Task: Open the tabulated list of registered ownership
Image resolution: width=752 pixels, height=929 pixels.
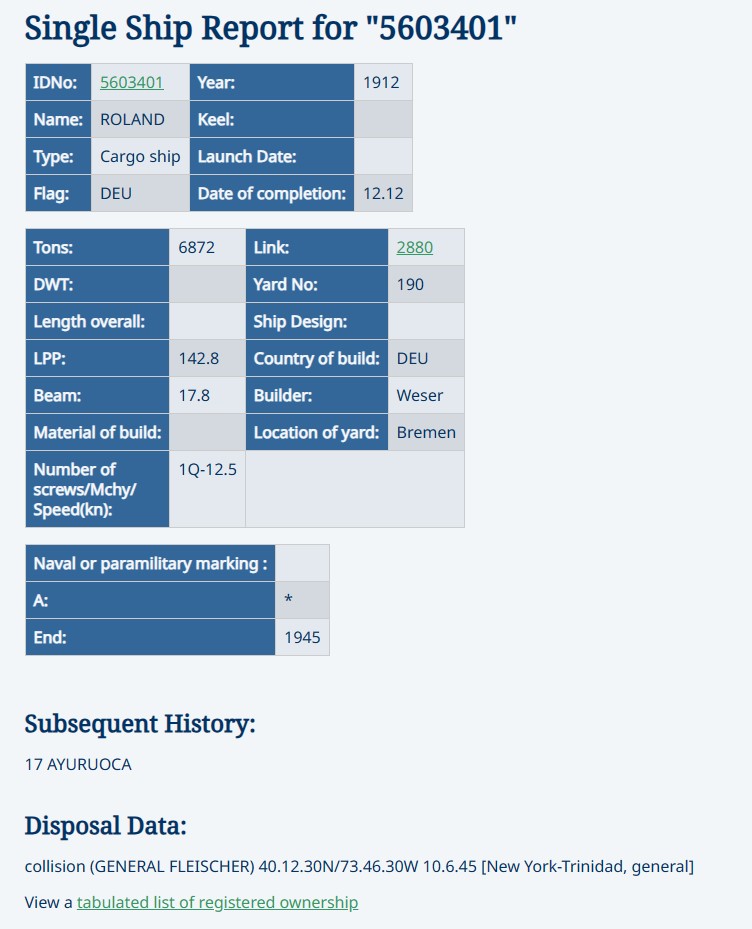Action: pyautogui.click(x=217, y=902)
